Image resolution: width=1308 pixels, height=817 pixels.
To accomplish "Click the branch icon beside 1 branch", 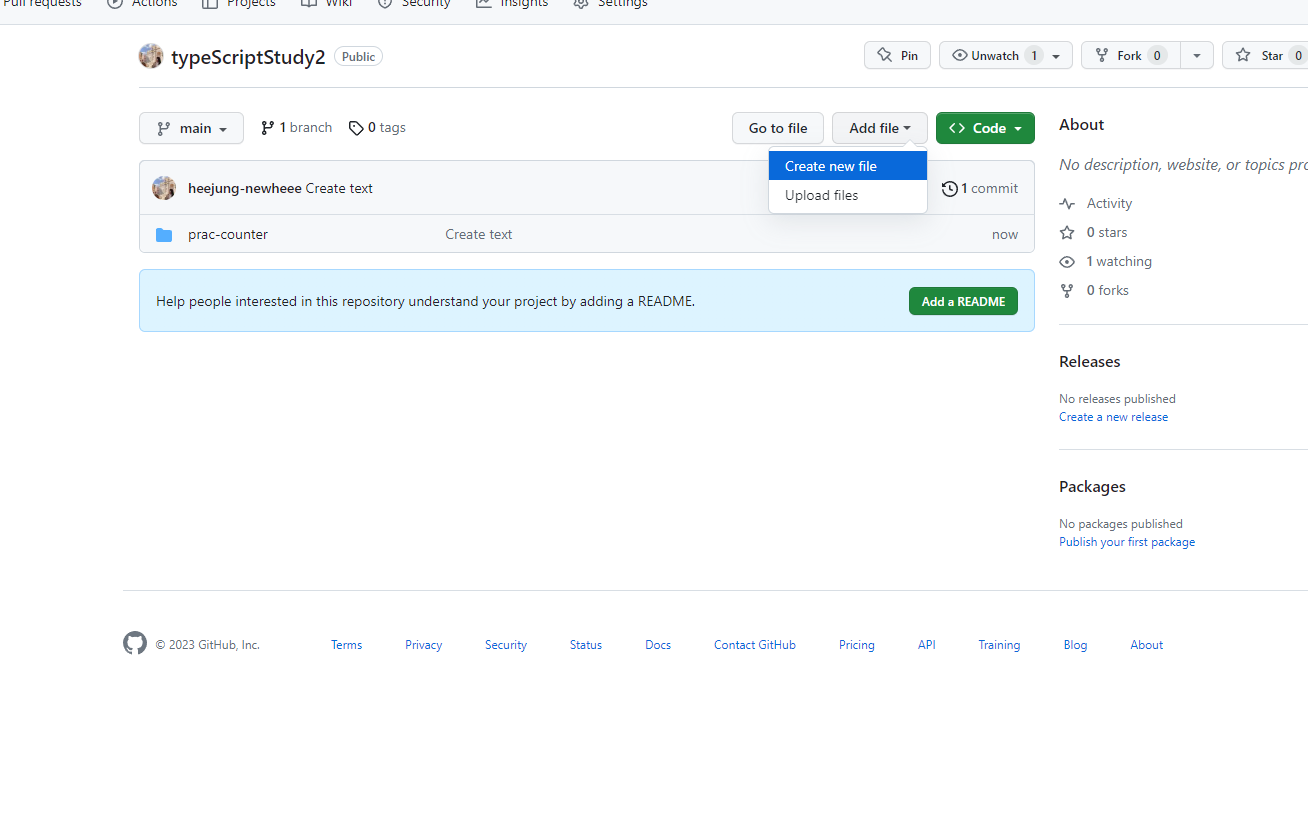I will tap(267, 128).
